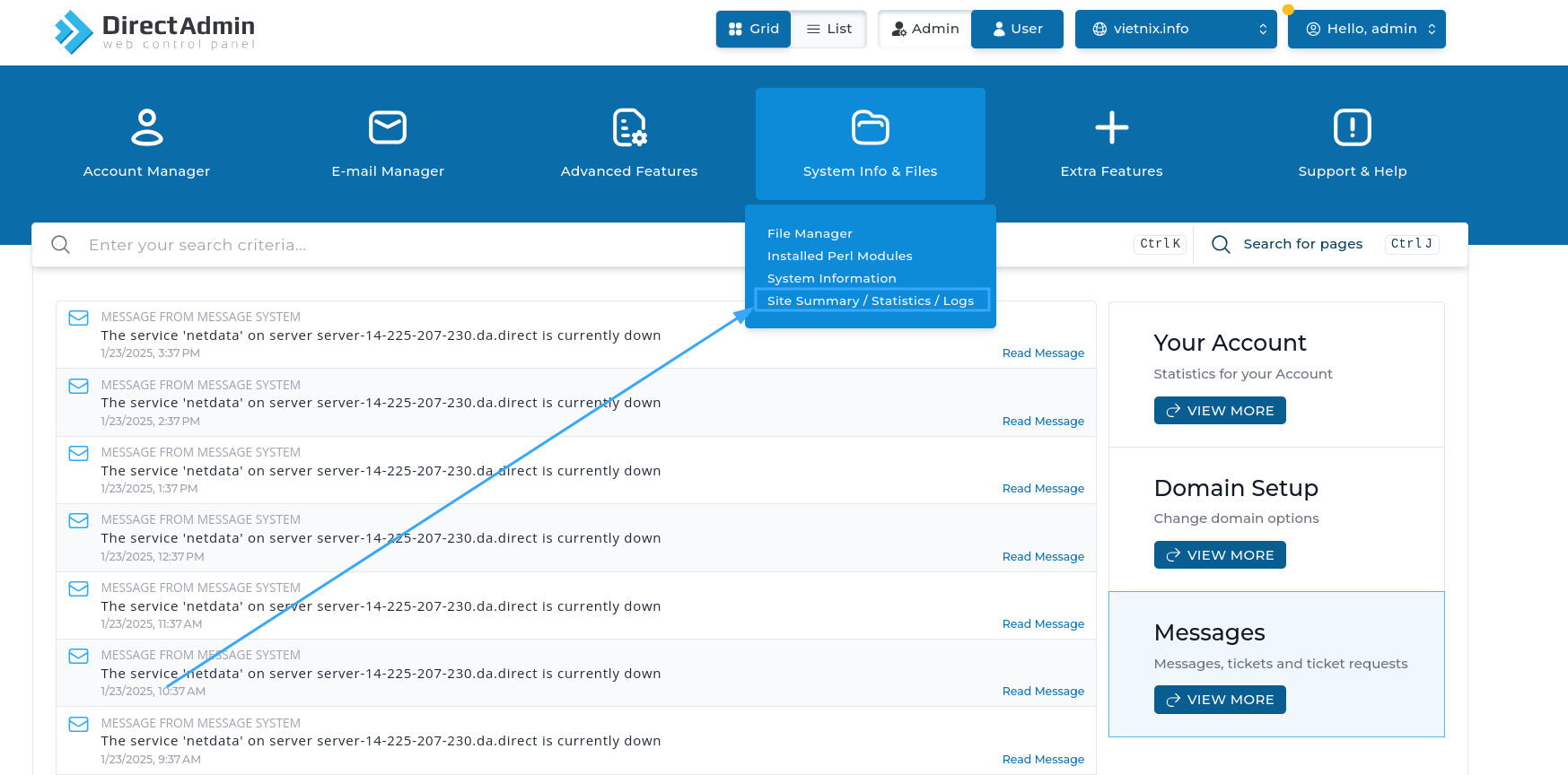1568x775 pixels.
Task: Read Message for 2:37 PM notification
Action: [1043, 422]
